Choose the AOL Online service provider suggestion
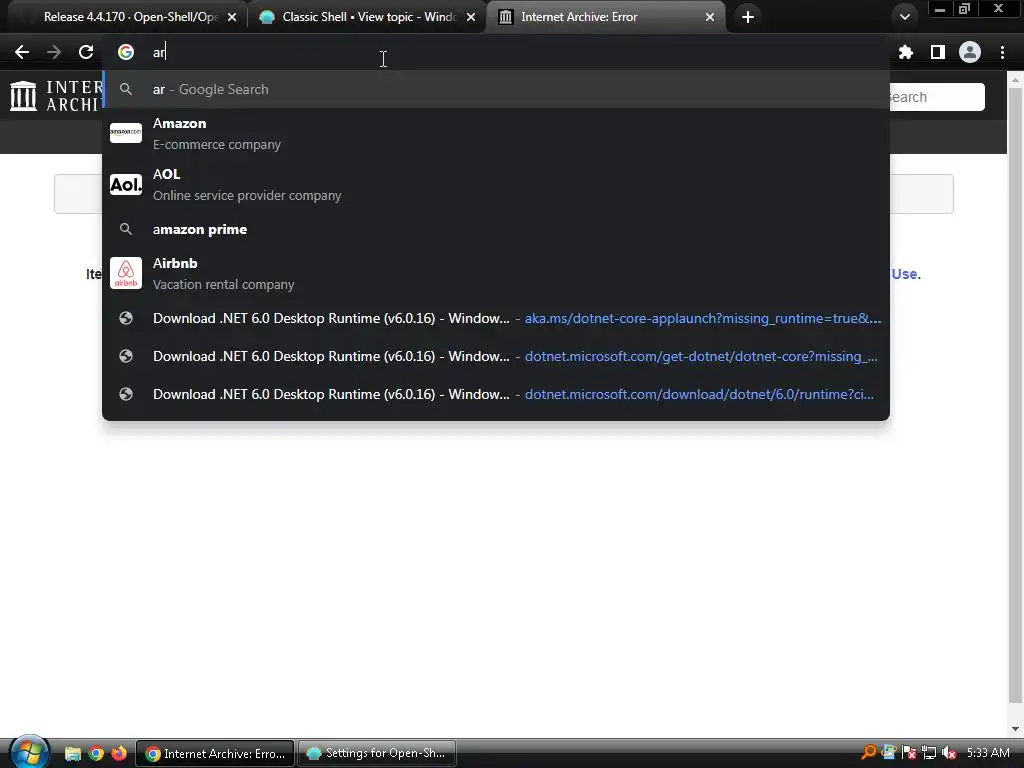The image size is (1024, 768). click(496, 185)
